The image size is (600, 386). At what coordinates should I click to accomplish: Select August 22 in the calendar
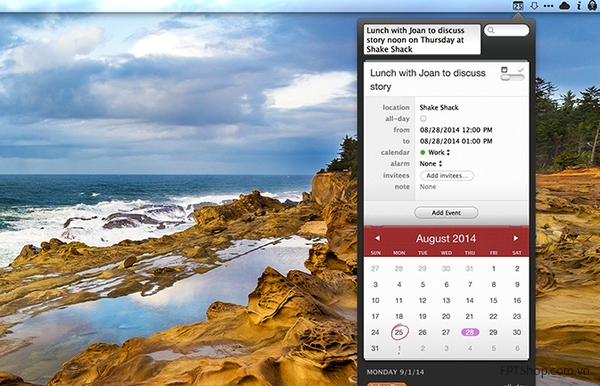(494, 316)
